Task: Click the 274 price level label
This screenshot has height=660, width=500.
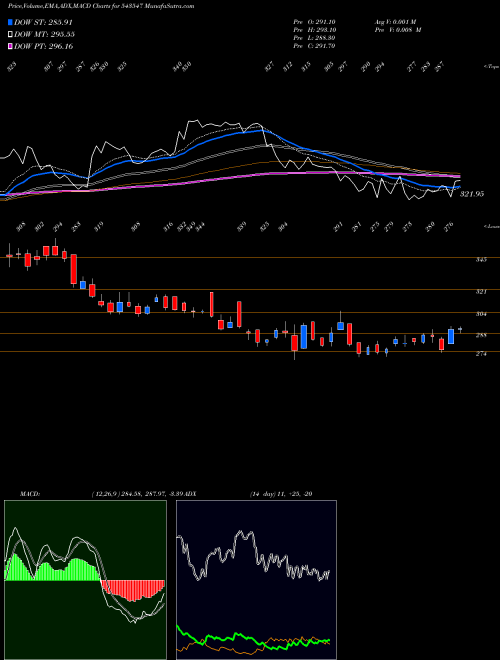Action: (481, 354)
